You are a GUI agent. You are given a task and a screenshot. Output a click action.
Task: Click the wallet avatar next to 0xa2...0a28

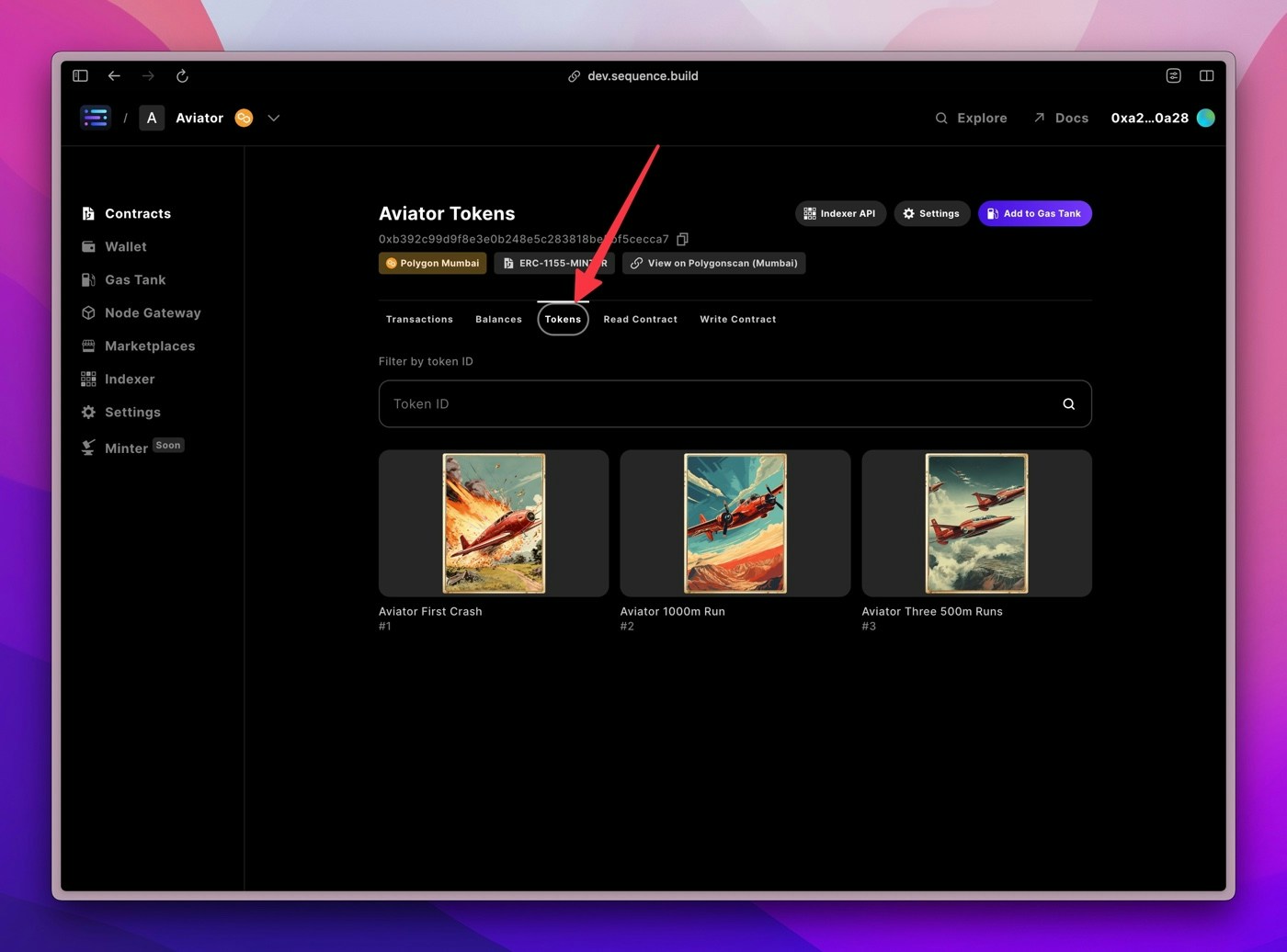(x=1205, y=118)
